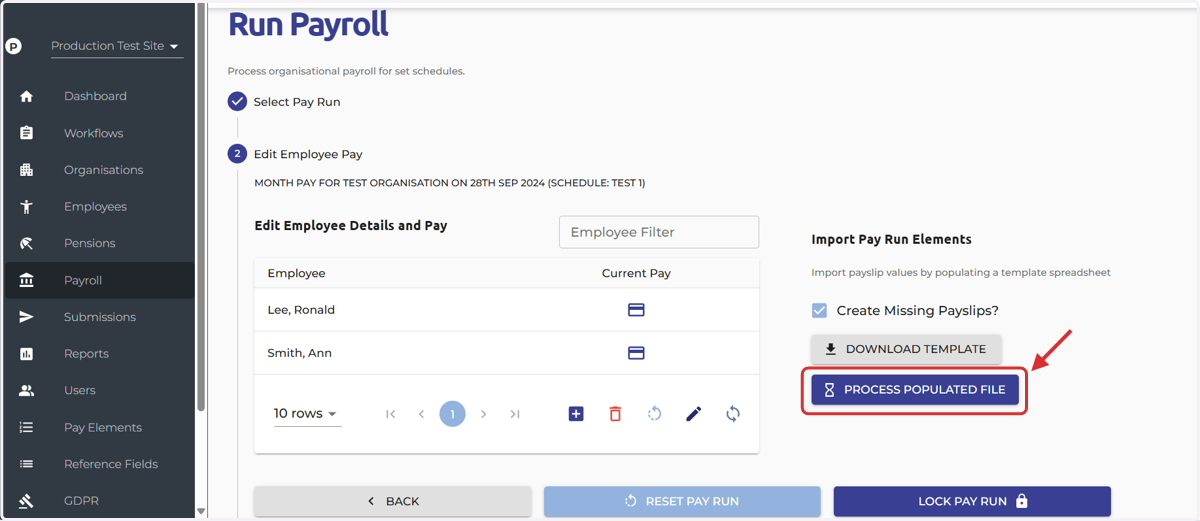
Task: Click the red delete trash icon
Action: point(615,414)
